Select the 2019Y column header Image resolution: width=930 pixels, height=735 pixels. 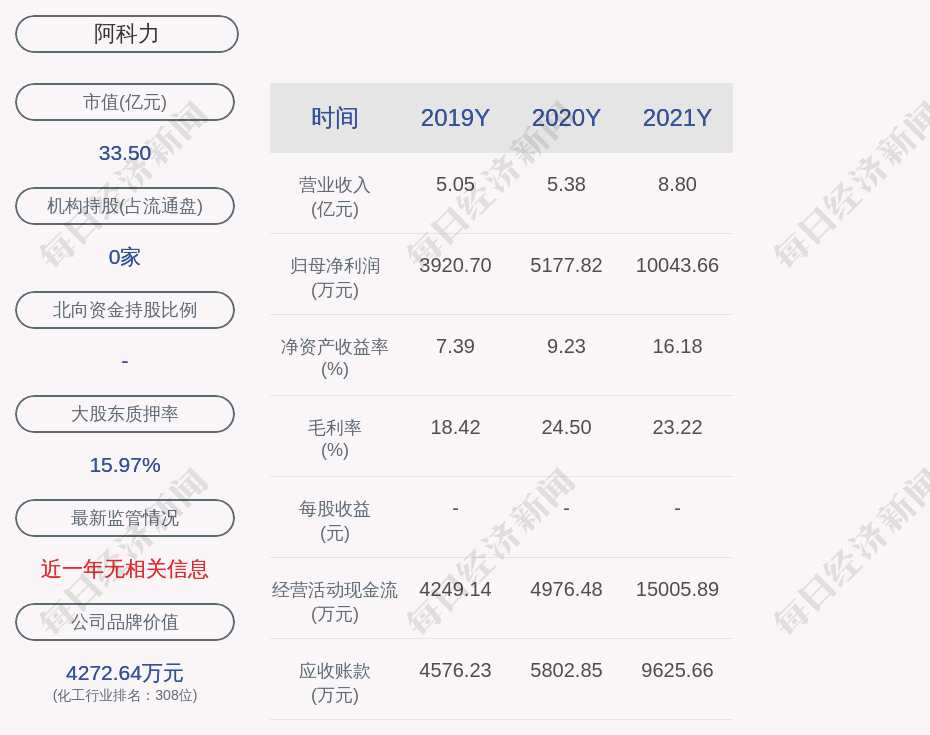pyautogui.click(x=455, y=118)
